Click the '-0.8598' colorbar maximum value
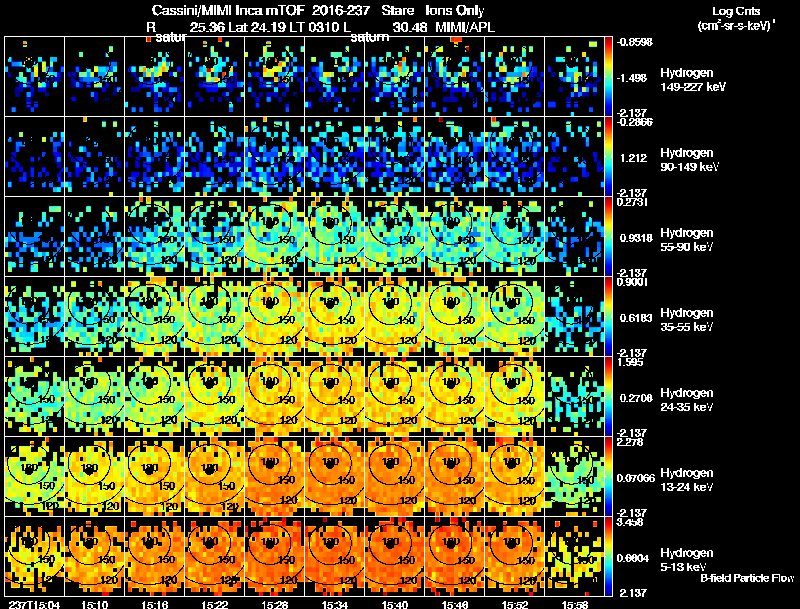This screenshot has width=800, height=609. [x=634, y=42]
